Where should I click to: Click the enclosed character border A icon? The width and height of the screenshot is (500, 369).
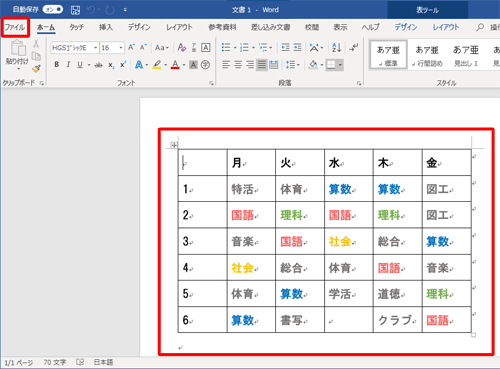point(206,48)
